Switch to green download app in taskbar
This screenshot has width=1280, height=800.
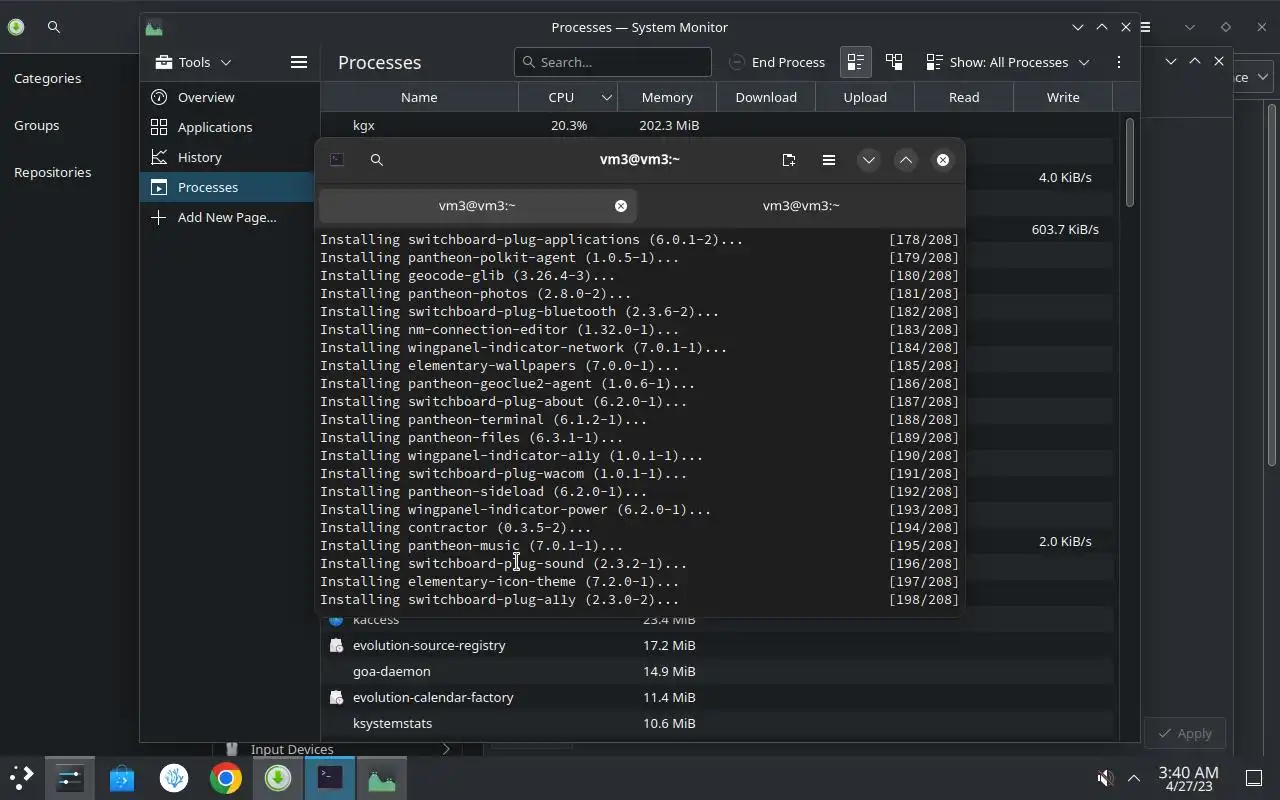[x=278, y=777]
